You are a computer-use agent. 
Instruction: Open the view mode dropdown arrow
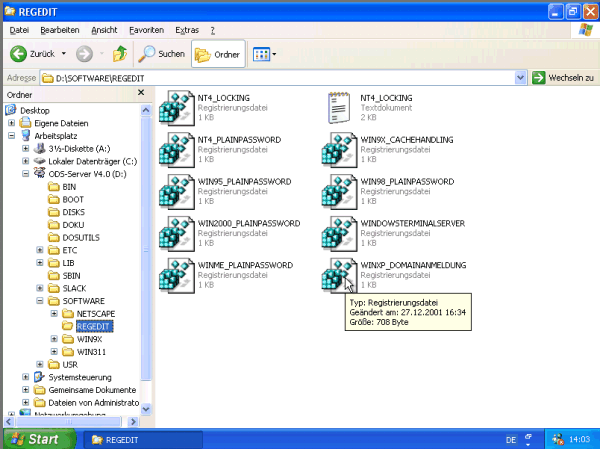point(274,54)
